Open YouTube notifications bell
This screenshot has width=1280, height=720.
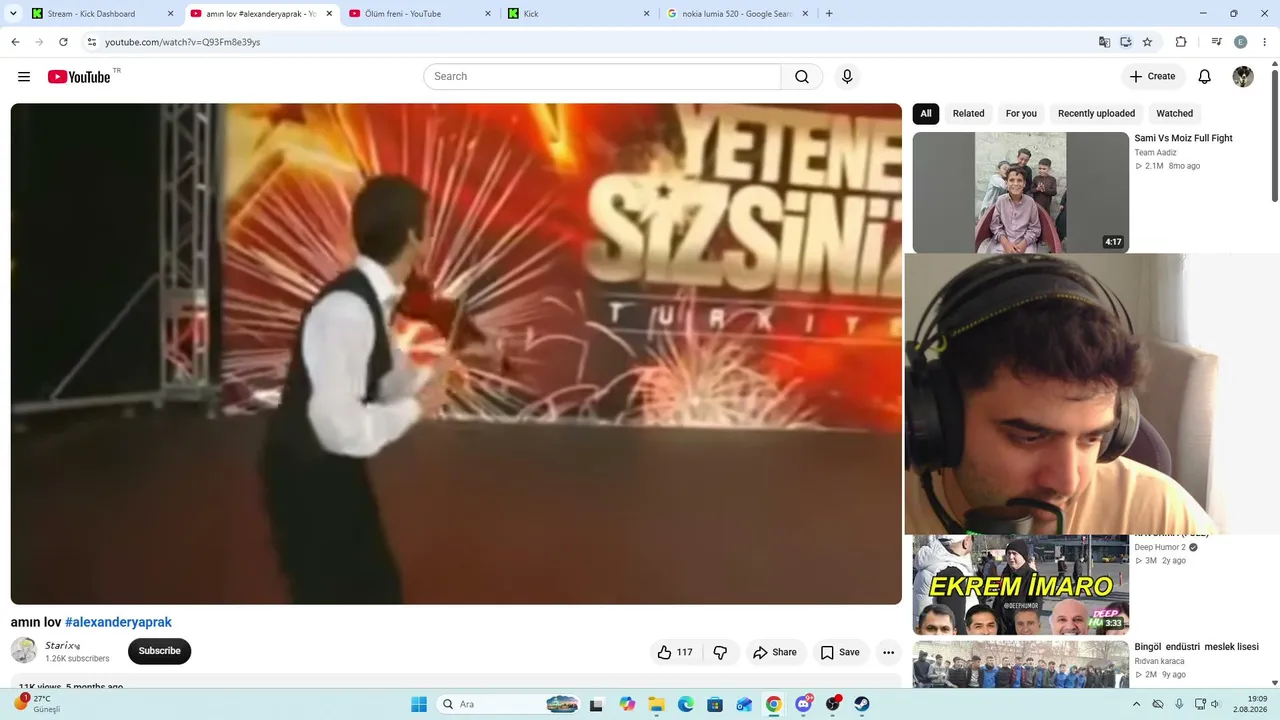pyautogui.click(x=1205, y=77)
